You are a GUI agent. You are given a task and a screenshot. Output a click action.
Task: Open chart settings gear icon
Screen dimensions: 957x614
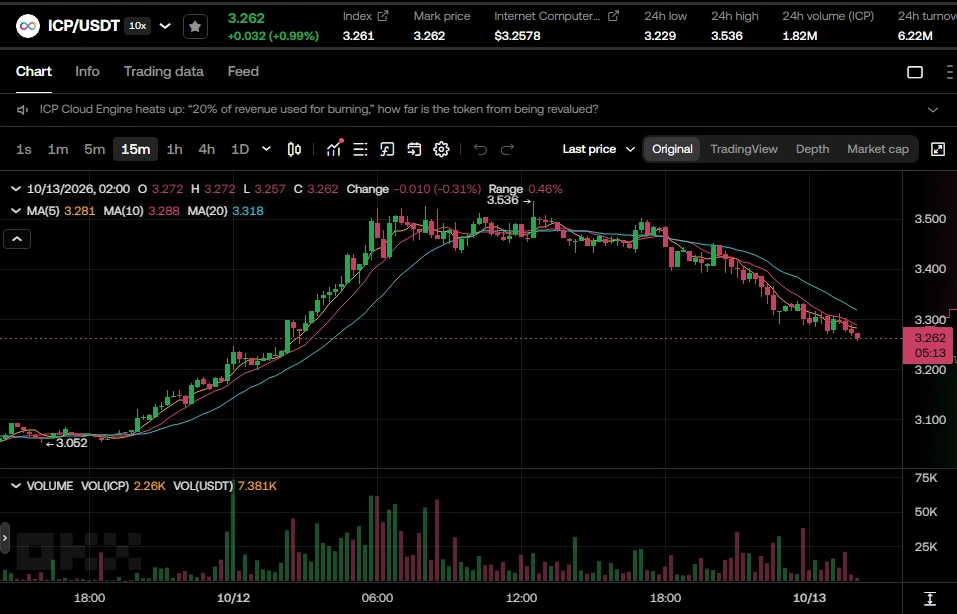coord(441,150)
